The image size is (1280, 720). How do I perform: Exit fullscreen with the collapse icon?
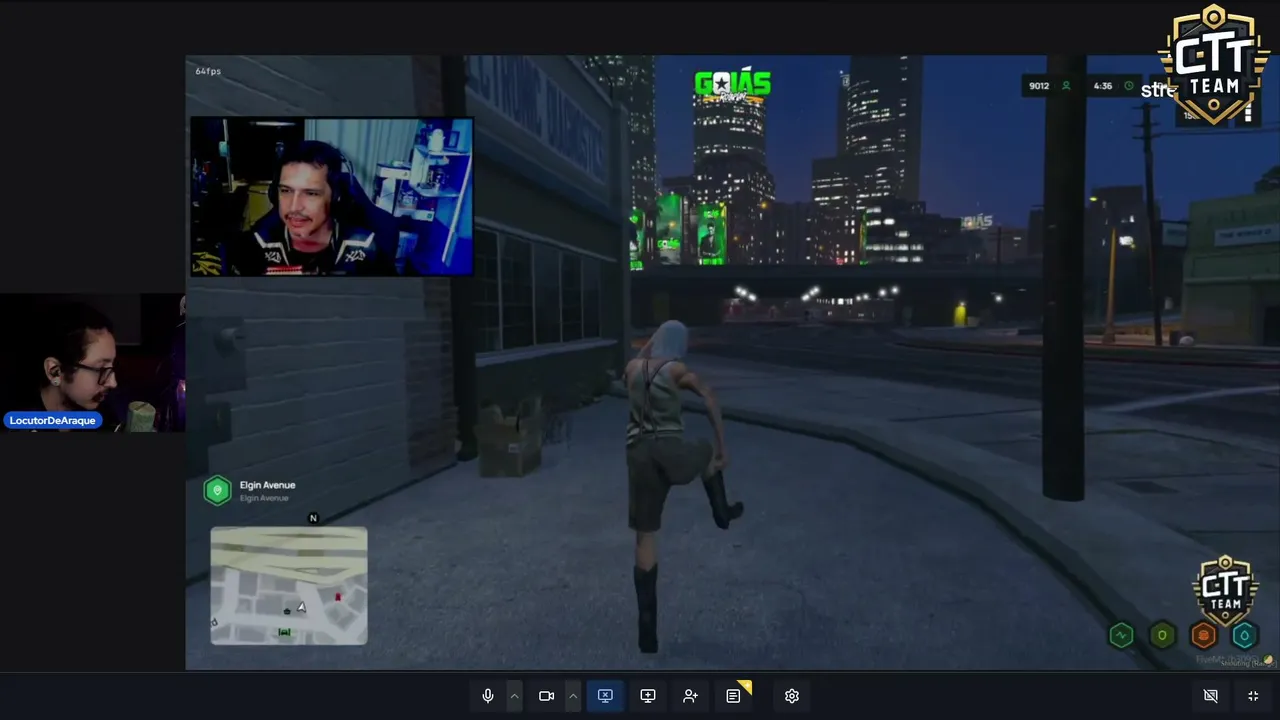pyautogui.click(x=1253, y=696)
